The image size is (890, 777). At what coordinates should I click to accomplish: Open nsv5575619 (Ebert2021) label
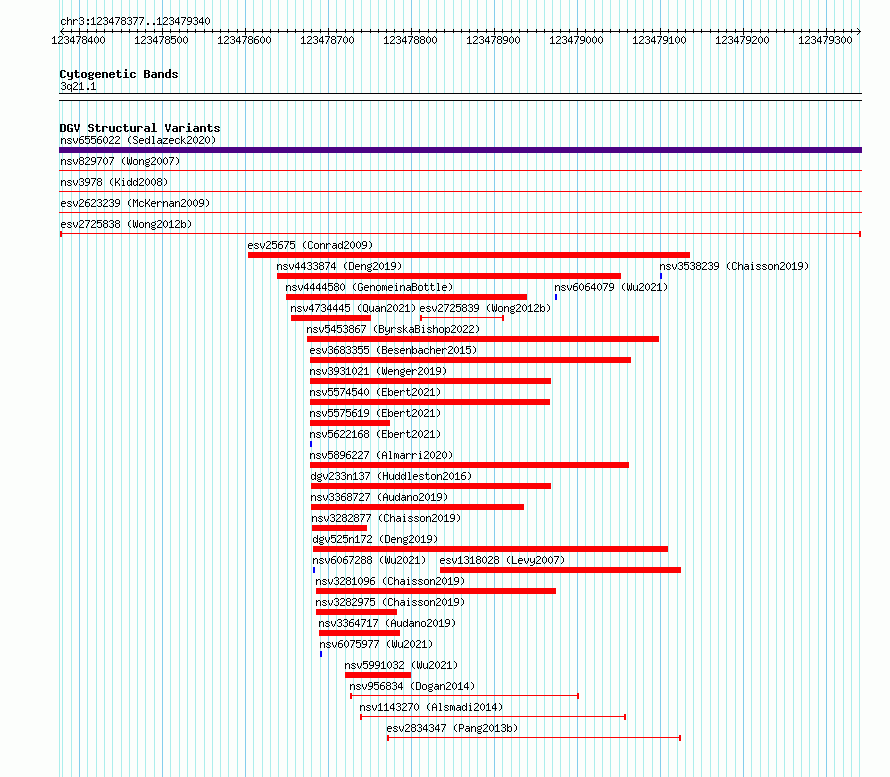click(x=375, y=413)
